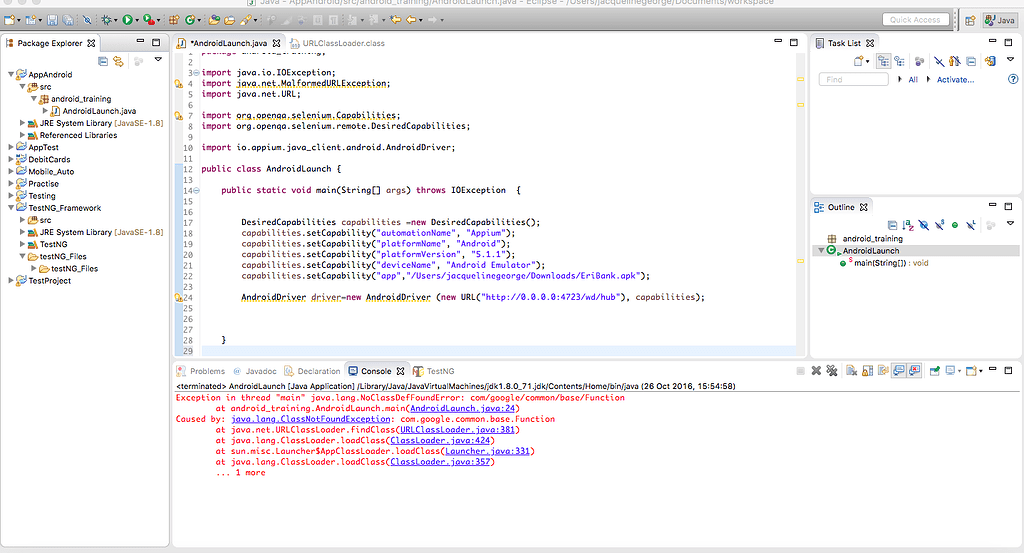Click java.lang.ClassNotFoundException link

(311, 419)
